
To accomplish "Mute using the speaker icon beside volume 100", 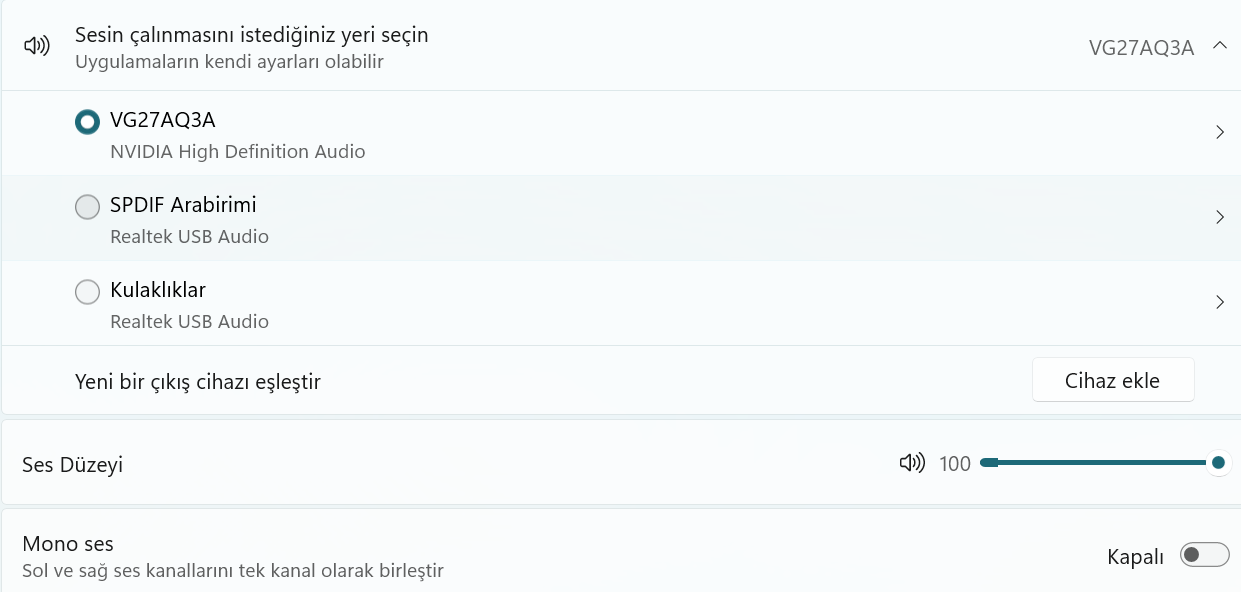I will [911, 463].
